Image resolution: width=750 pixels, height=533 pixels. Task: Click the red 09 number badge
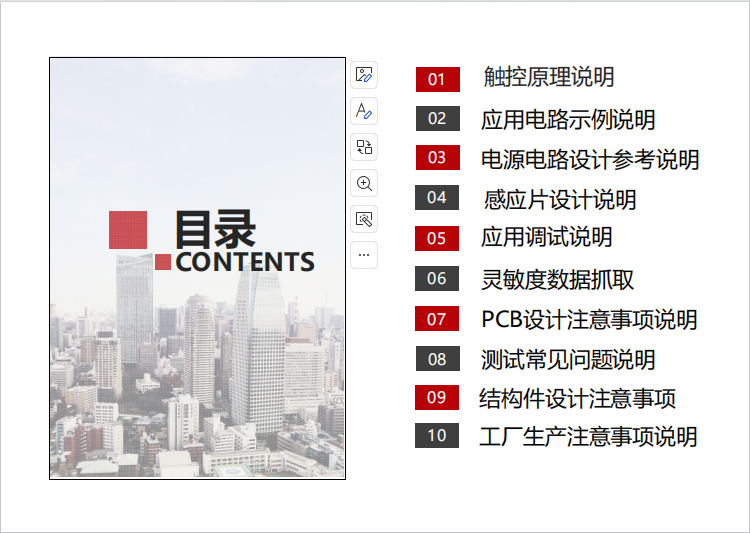coord(437,397)
